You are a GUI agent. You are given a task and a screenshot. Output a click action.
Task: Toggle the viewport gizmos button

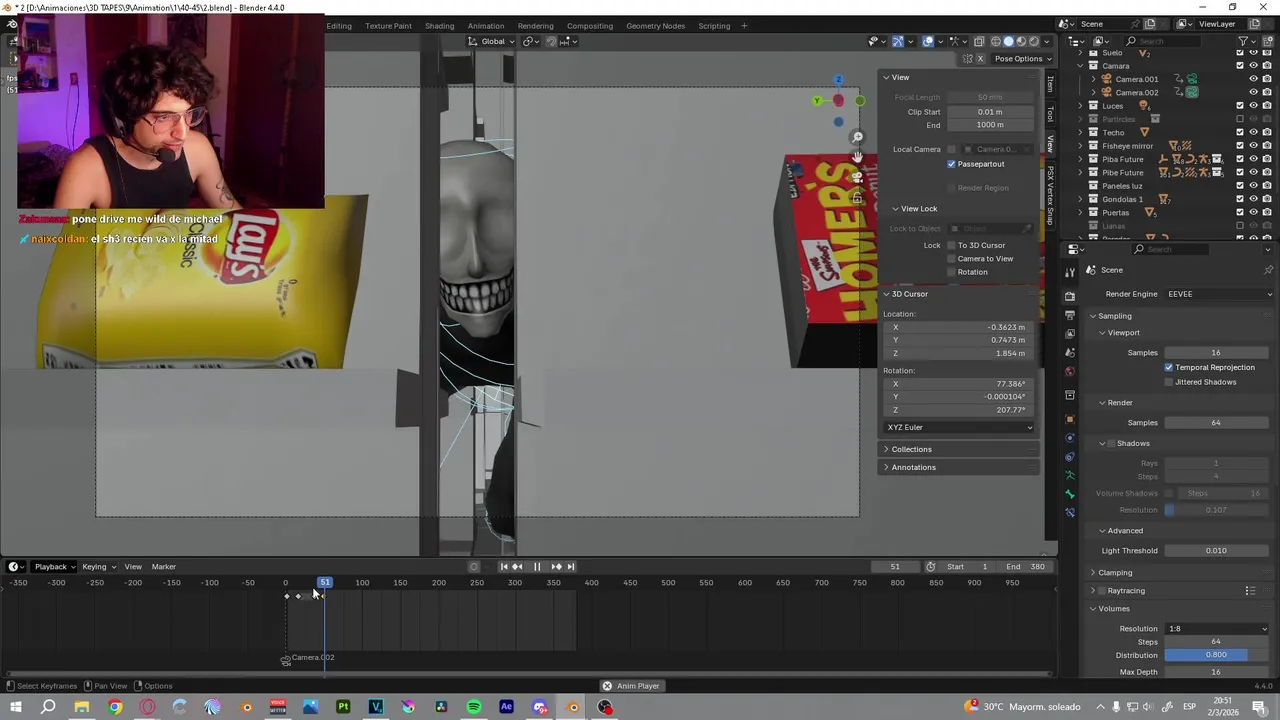click(898, 41)
